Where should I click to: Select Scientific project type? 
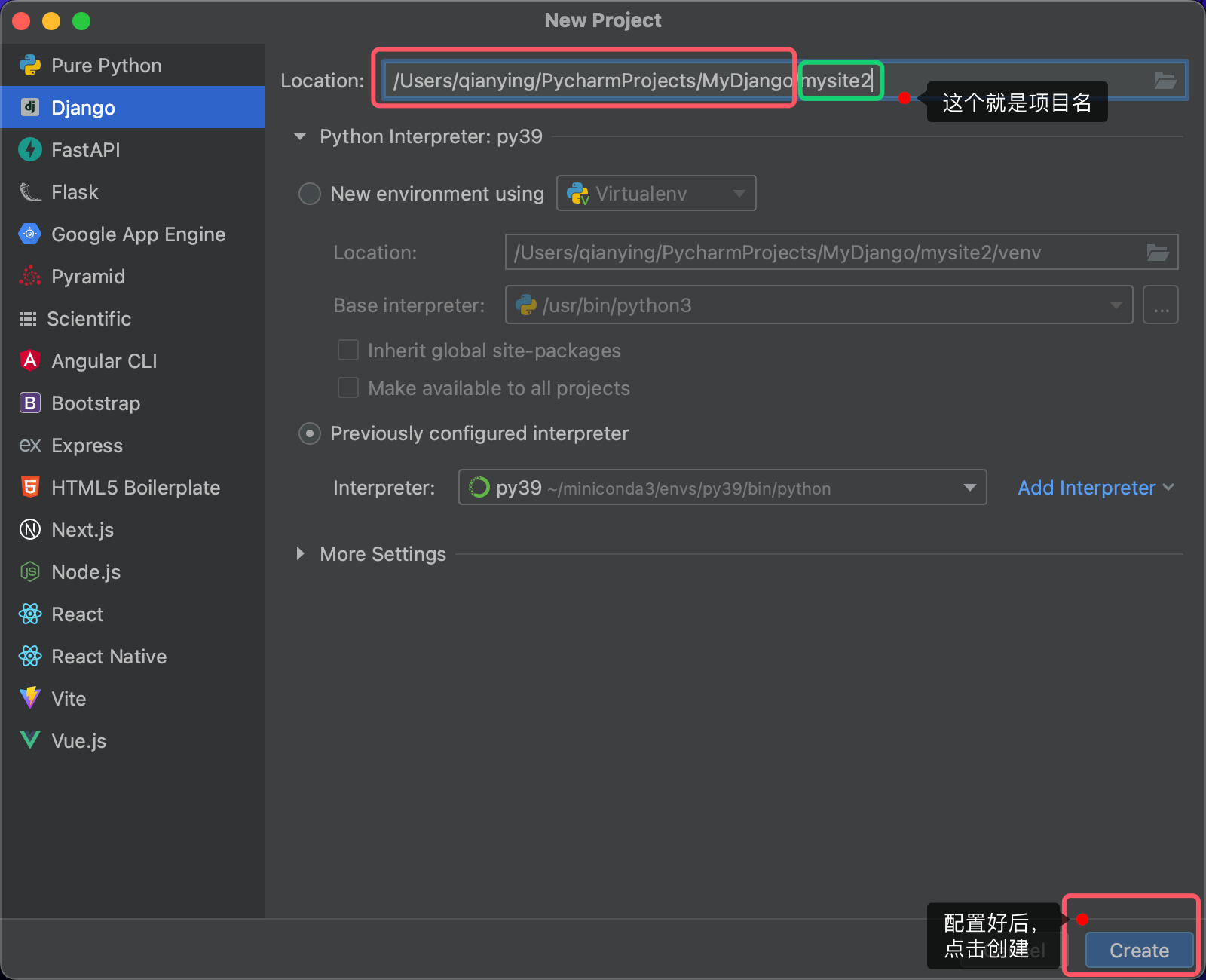(x=133, y=318)
